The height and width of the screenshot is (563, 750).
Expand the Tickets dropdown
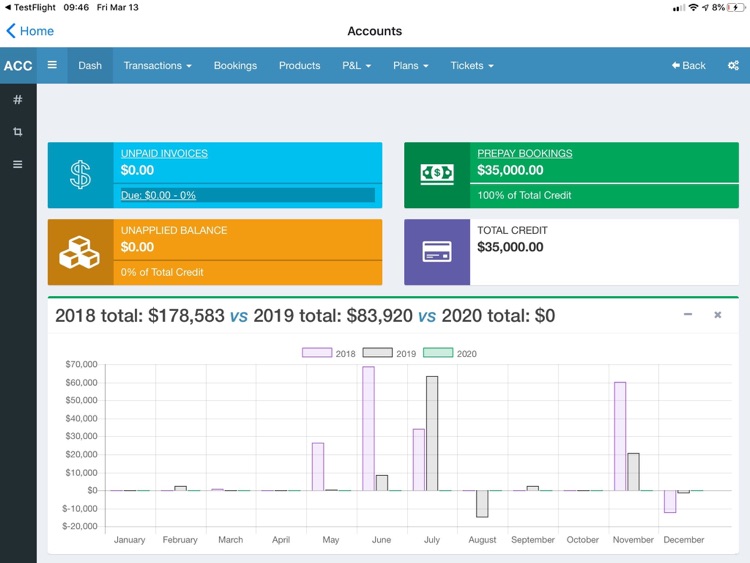472,66
